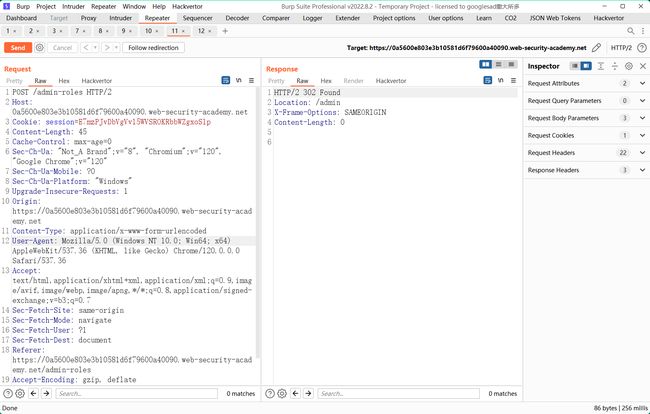Close Repeater tab 12
This screenshot has height=414, width=650.
click(210, 31)
